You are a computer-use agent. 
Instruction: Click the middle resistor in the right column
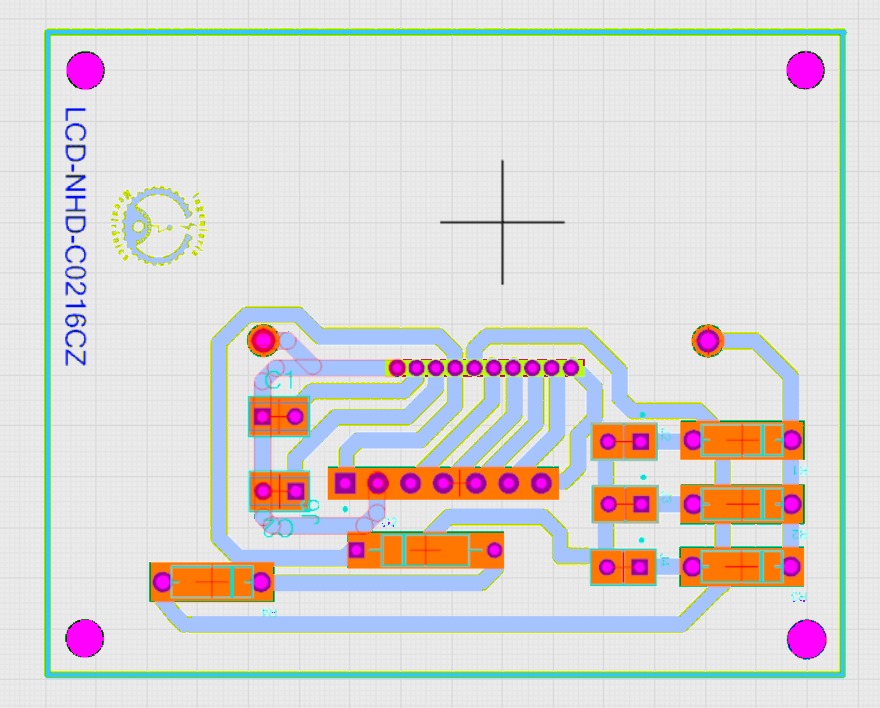point(741,504)
